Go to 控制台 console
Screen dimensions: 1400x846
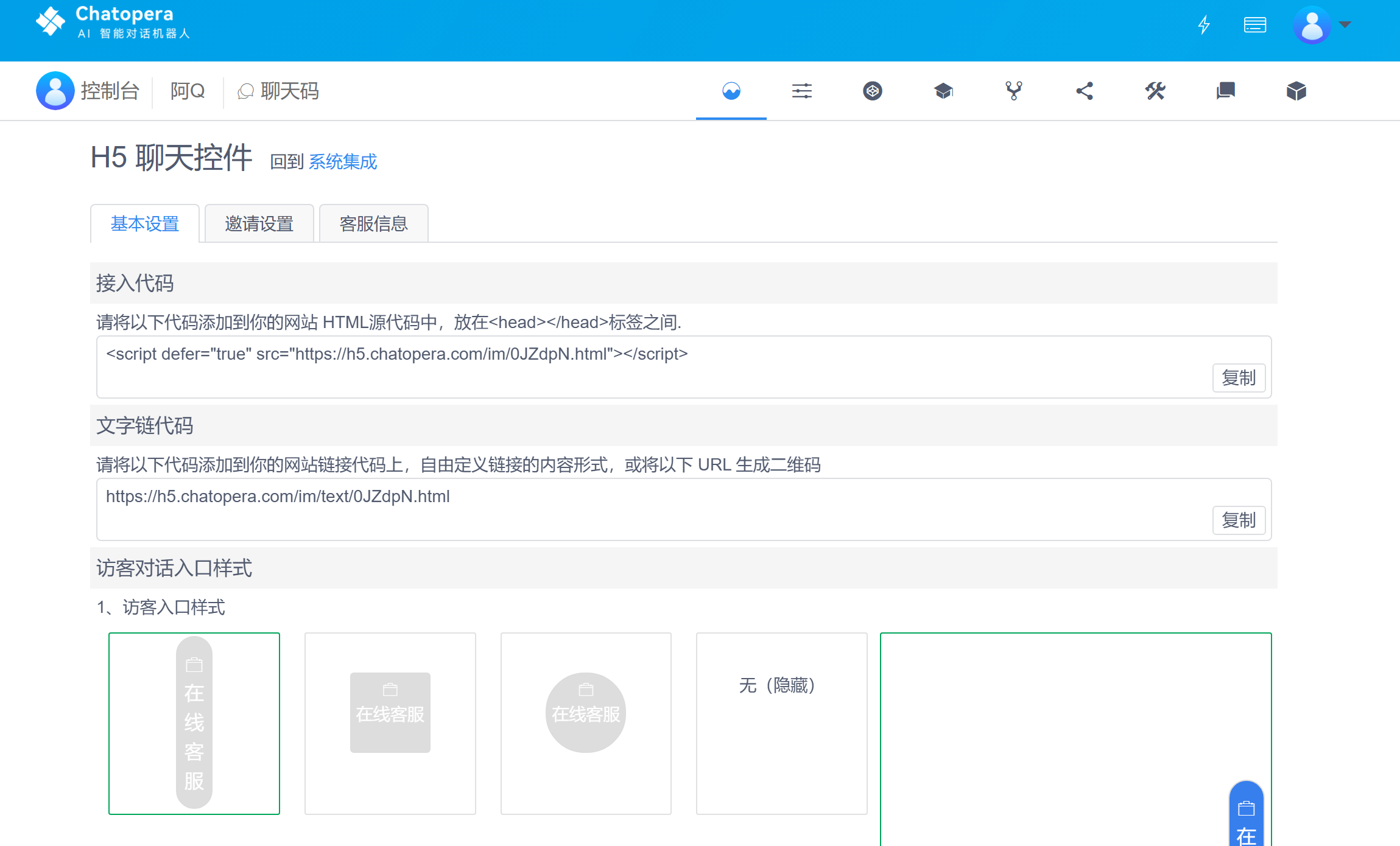[x=110, y=91]
